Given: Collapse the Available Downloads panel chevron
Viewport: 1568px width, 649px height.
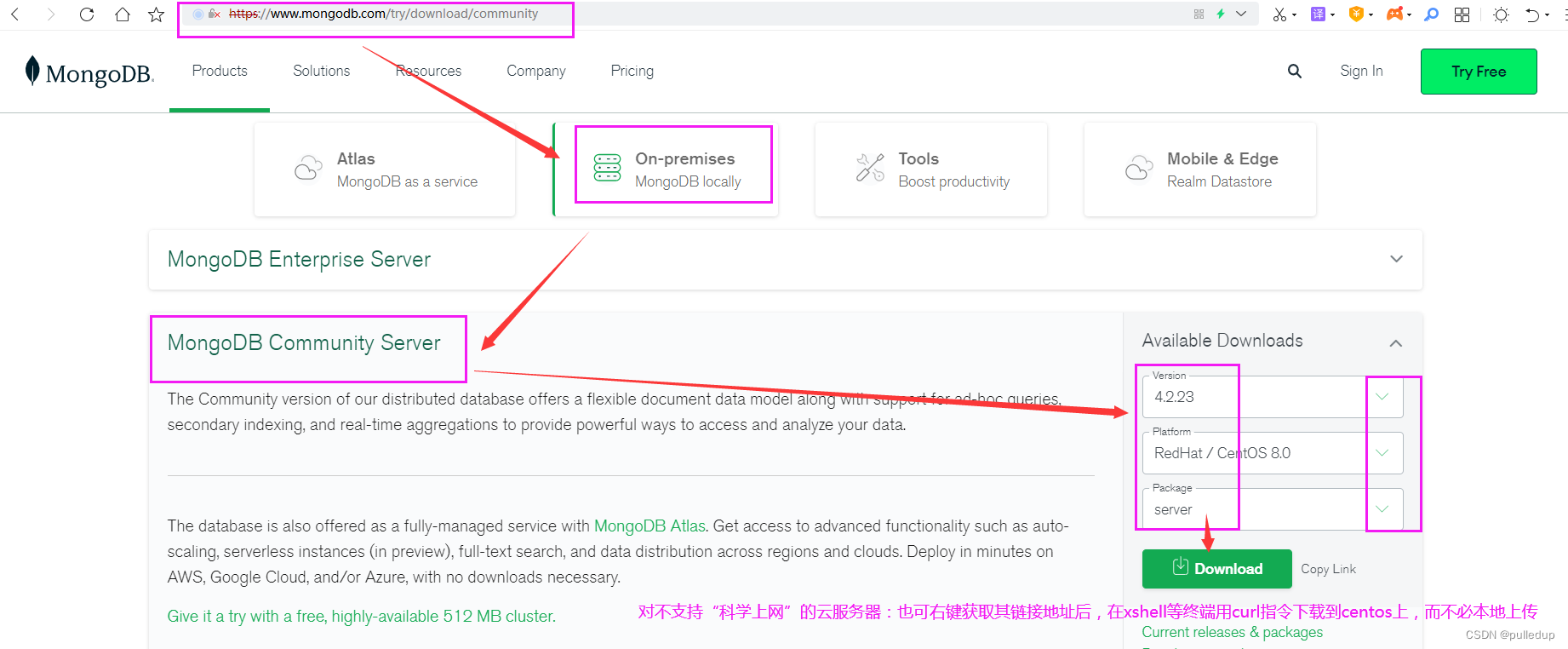Looking at the screenshot, I should (1396, 343).
